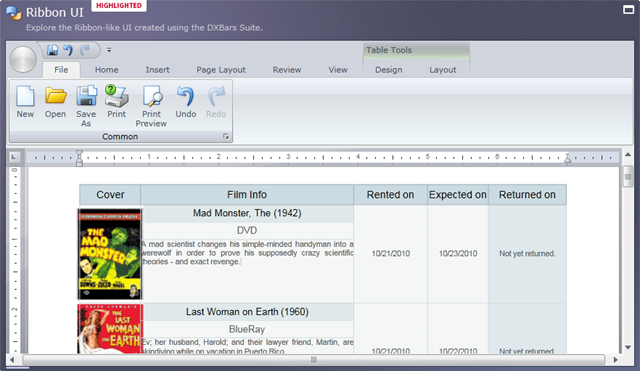Click the BlueRay format text
Image resolution: width=640 pixels, height=371 pixels.
tap(247, 329)
